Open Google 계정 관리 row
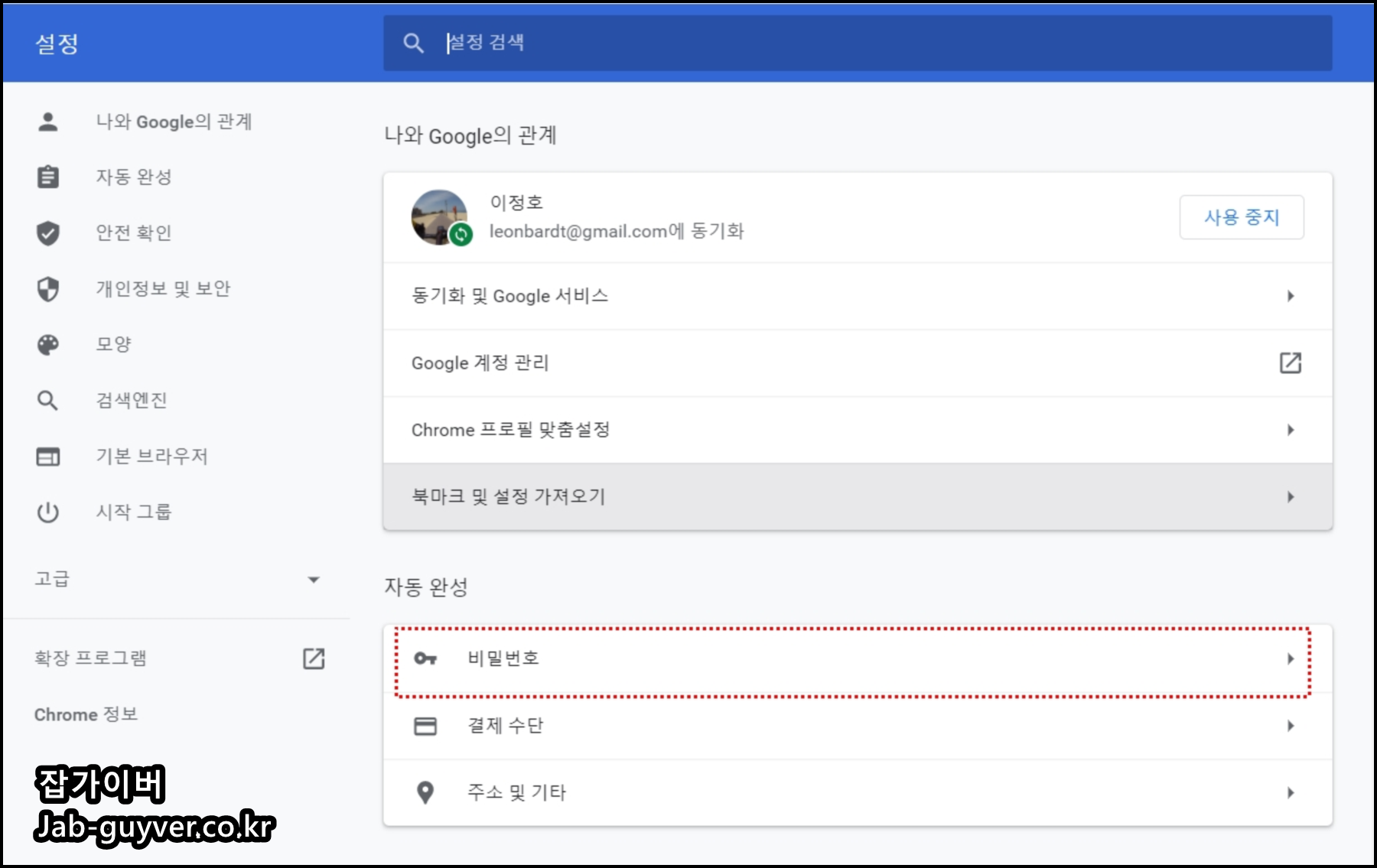Image resolution: width=1377 pixels, height=868 pixels. pos(858,362)
